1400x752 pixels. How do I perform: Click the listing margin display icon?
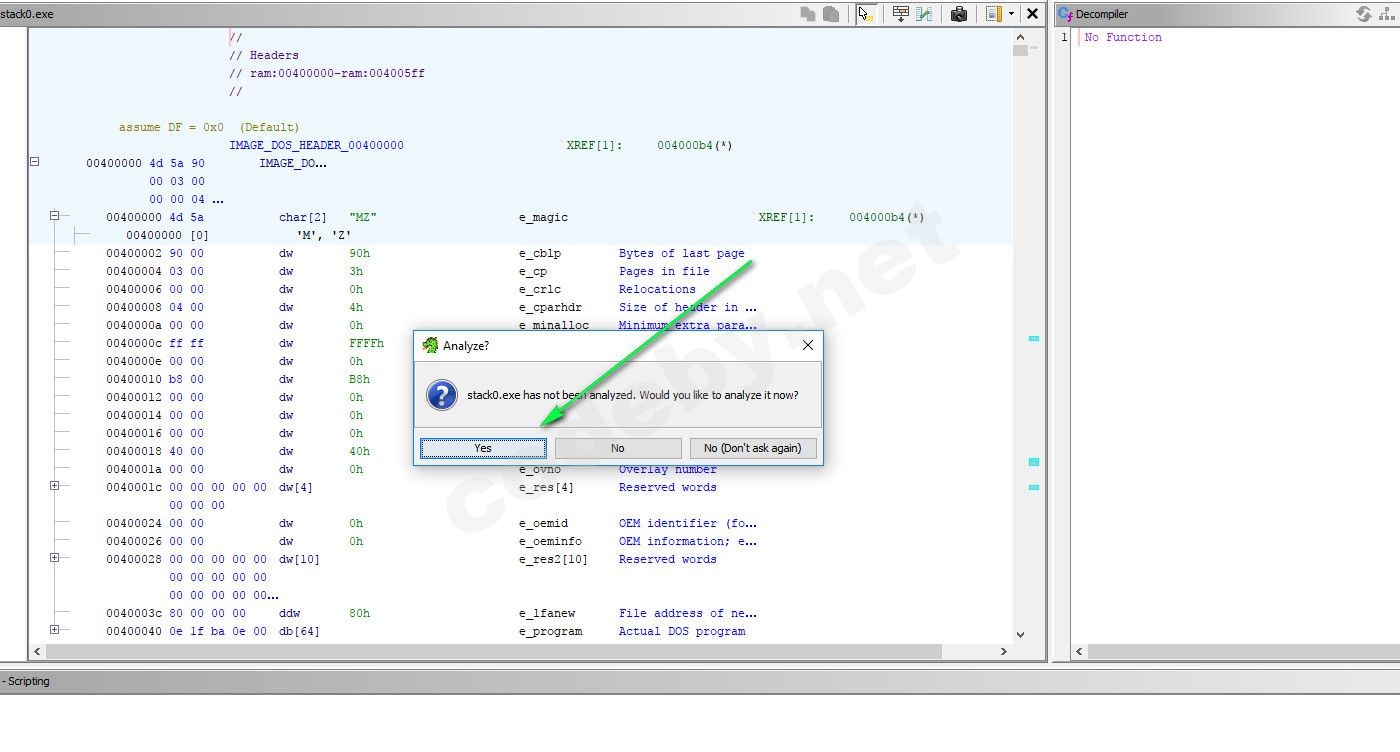click(x=994, y=14)
